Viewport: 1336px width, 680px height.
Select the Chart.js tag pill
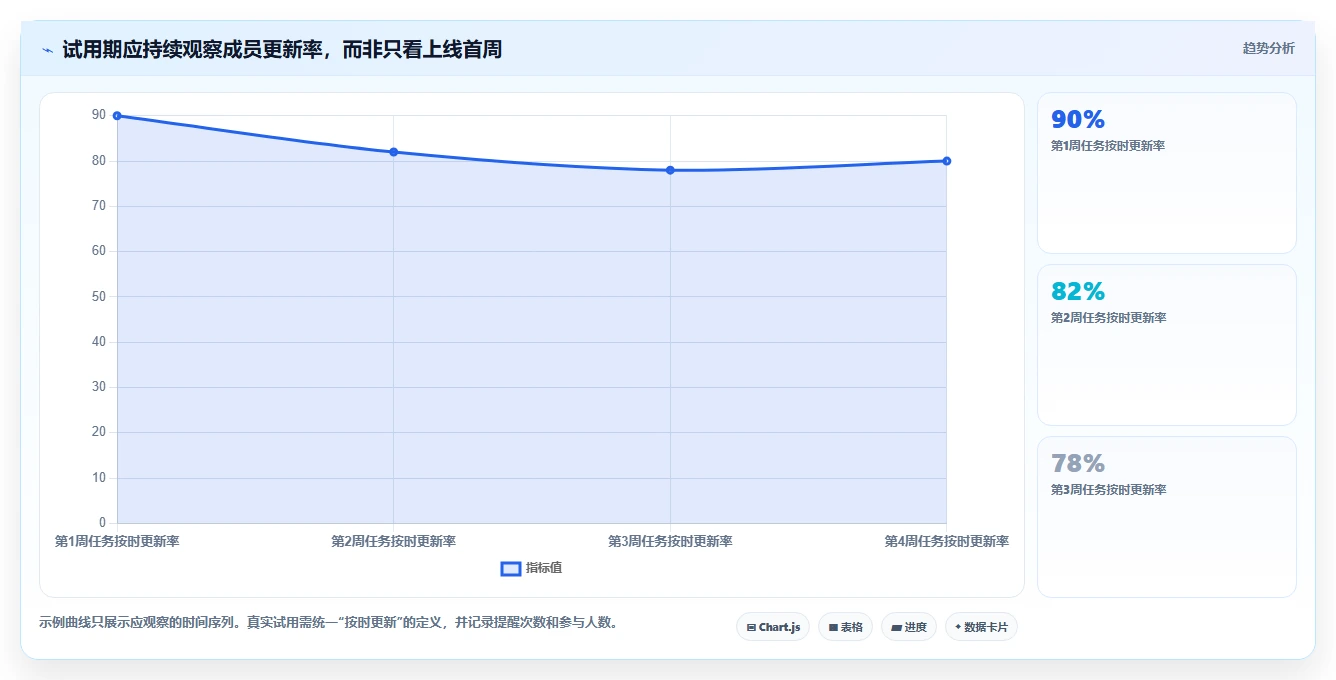773,627
